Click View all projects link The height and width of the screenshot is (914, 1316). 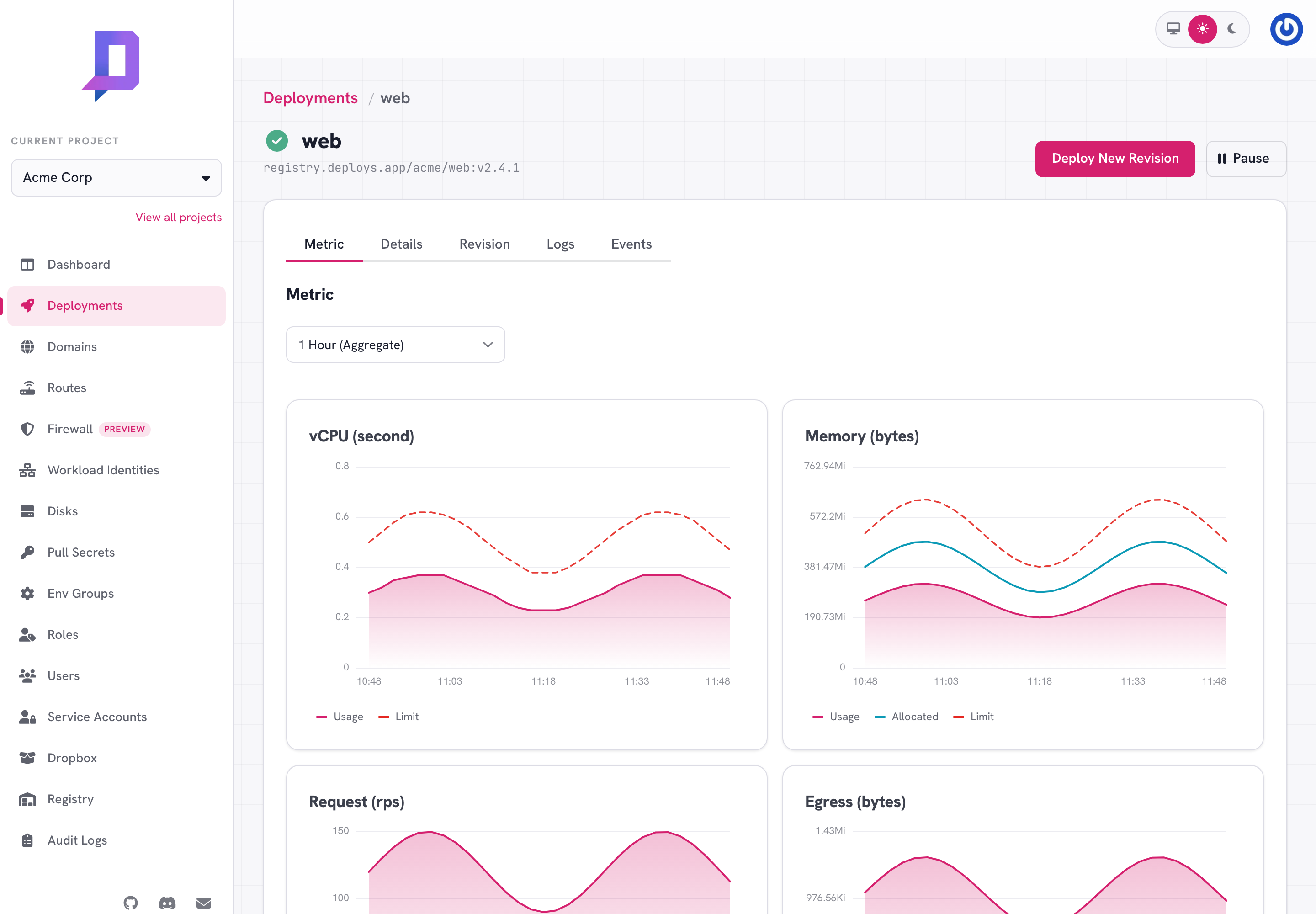point(179,218)
